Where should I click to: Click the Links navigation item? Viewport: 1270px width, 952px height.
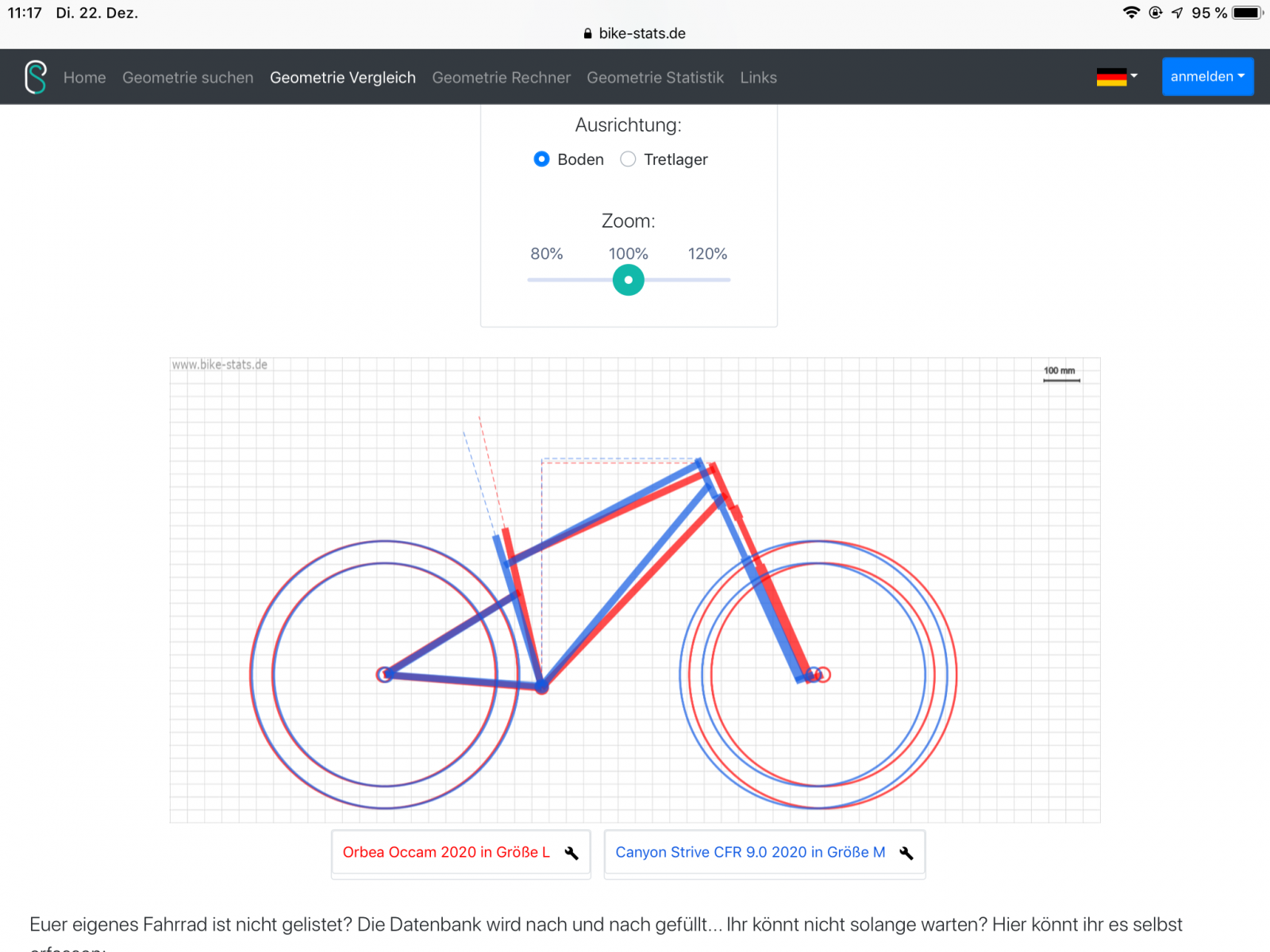click(758, 78)
